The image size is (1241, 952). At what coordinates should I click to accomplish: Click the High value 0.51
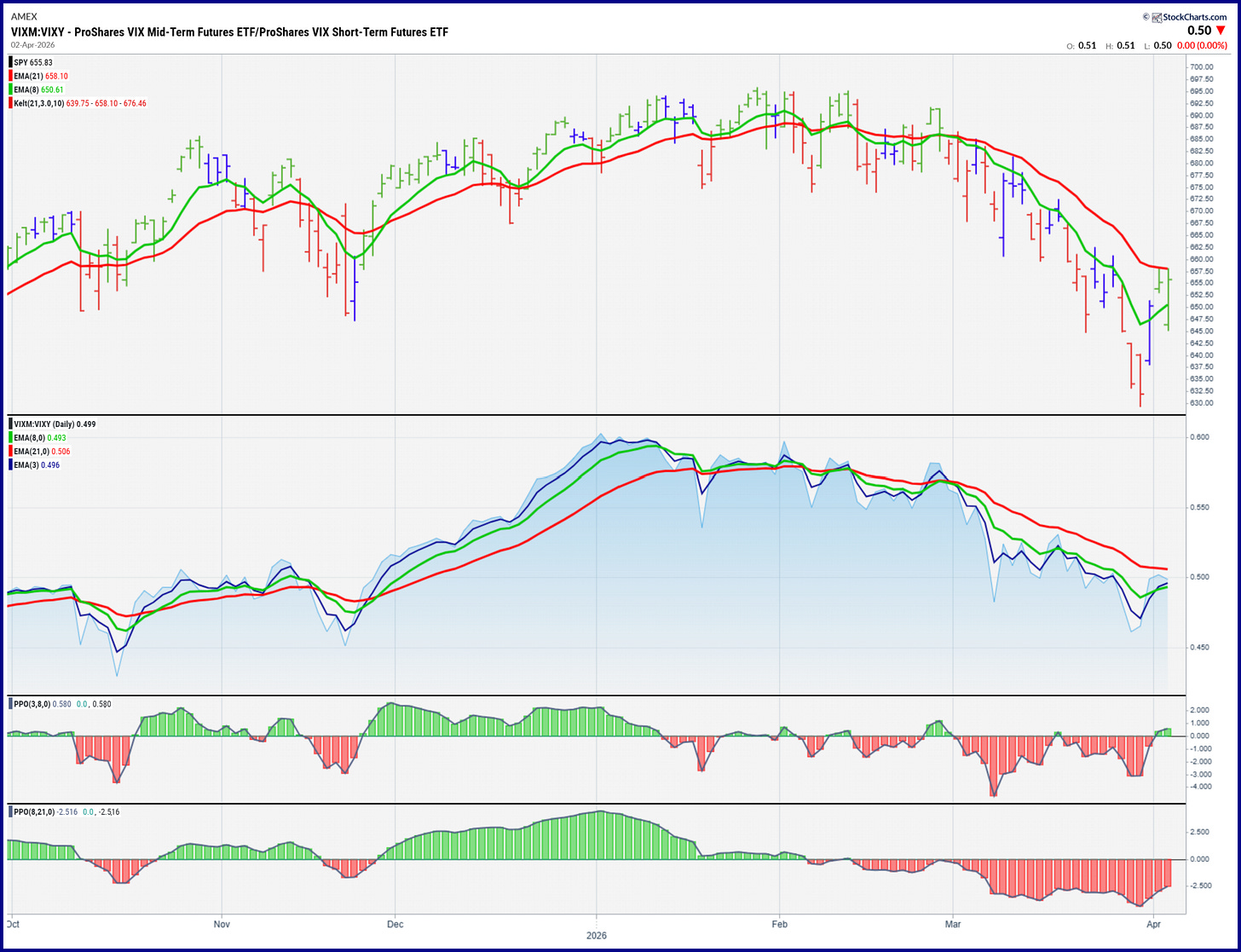click(1125, 46)
